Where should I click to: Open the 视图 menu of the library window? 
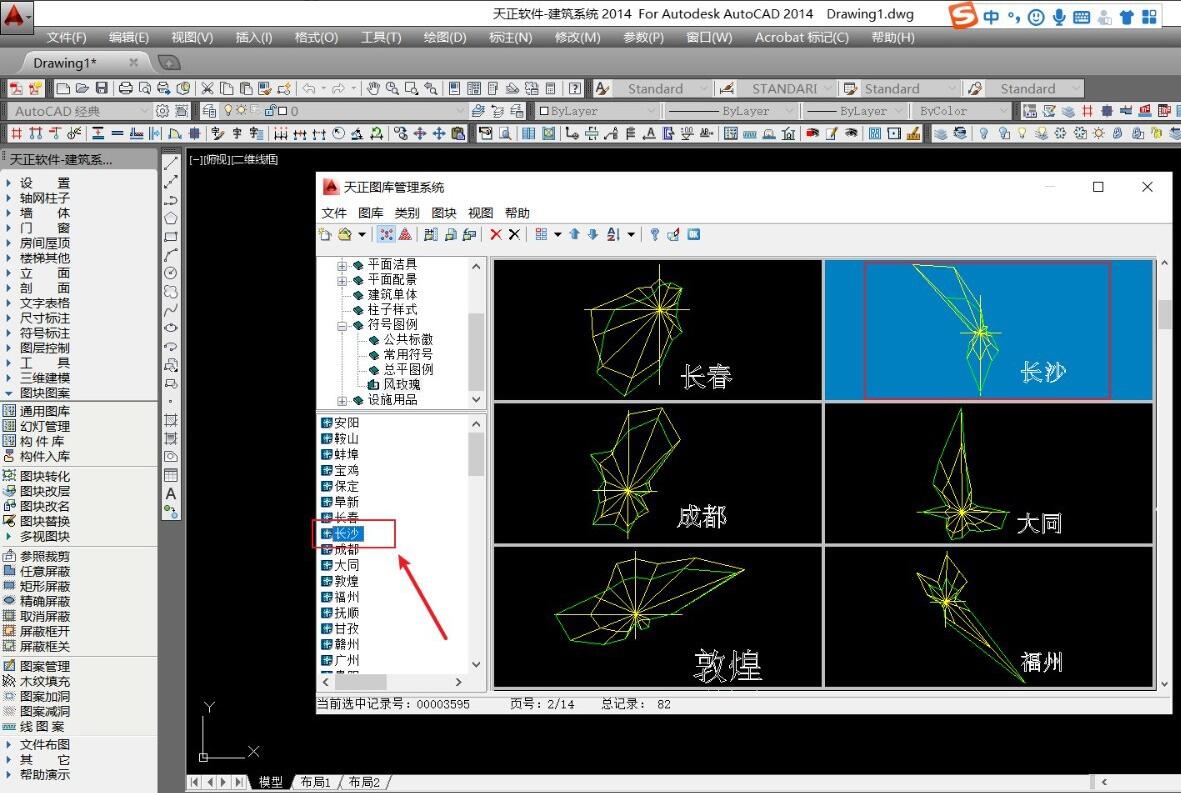tap(480, 212)
